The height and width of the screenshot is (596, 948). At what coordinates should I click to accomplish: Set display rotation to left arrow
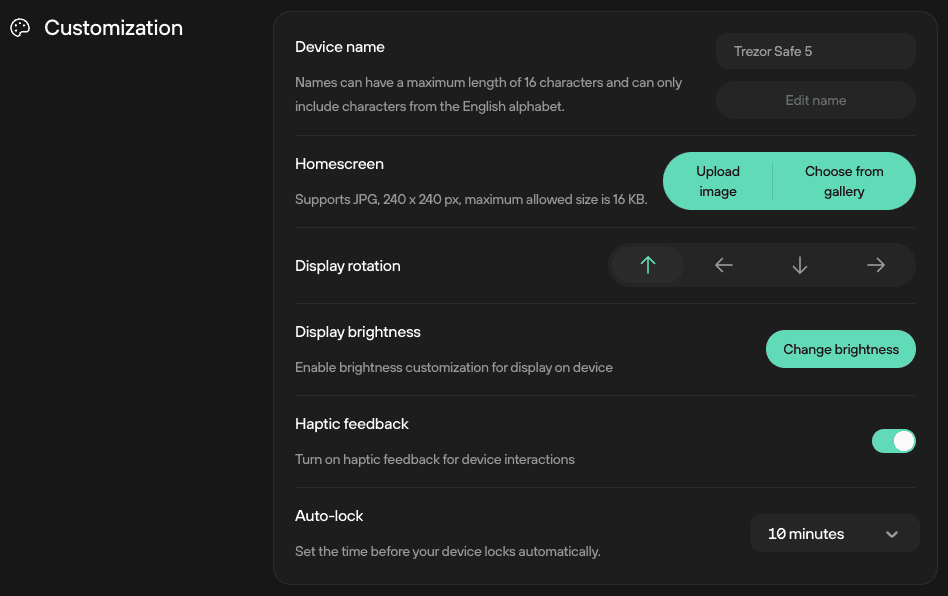click(x=724, y=265)
